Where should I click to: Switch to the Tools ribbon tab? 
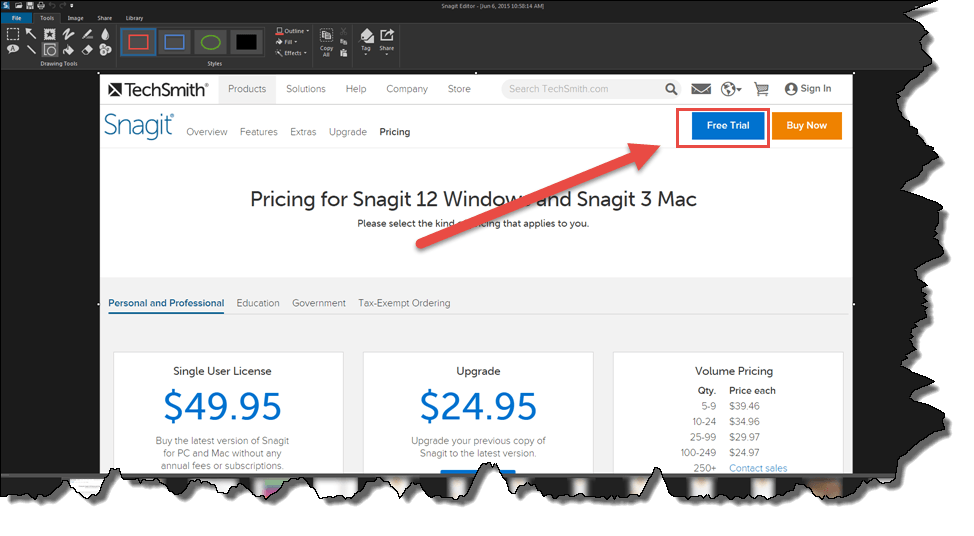tap(47, 18)
